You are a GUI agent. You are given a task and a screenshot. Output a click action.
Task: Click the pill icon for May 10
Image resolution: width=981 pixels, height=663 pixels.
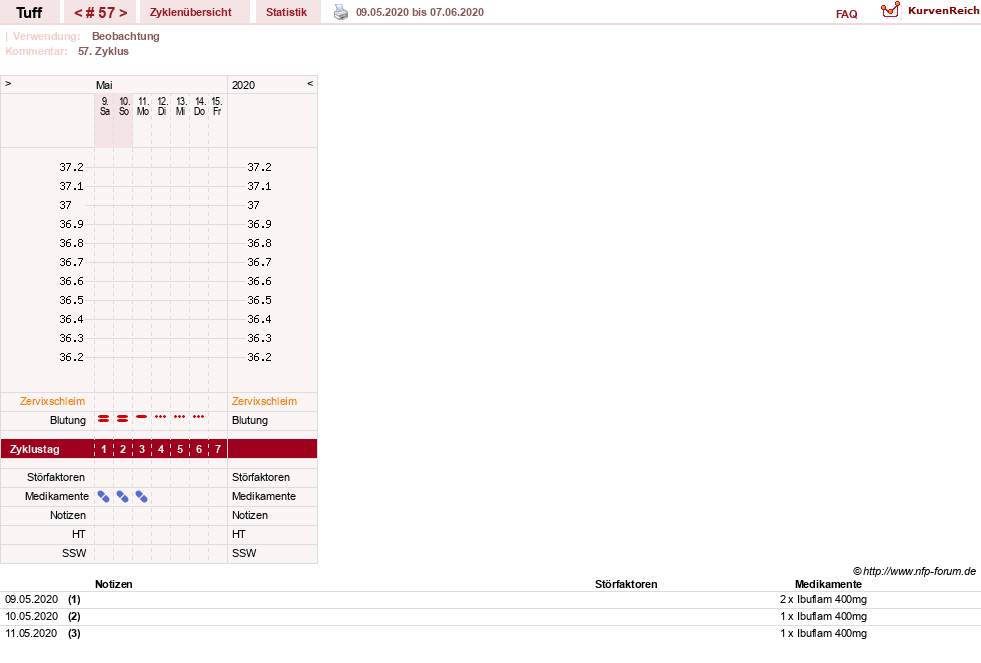(x=123, y=497)
